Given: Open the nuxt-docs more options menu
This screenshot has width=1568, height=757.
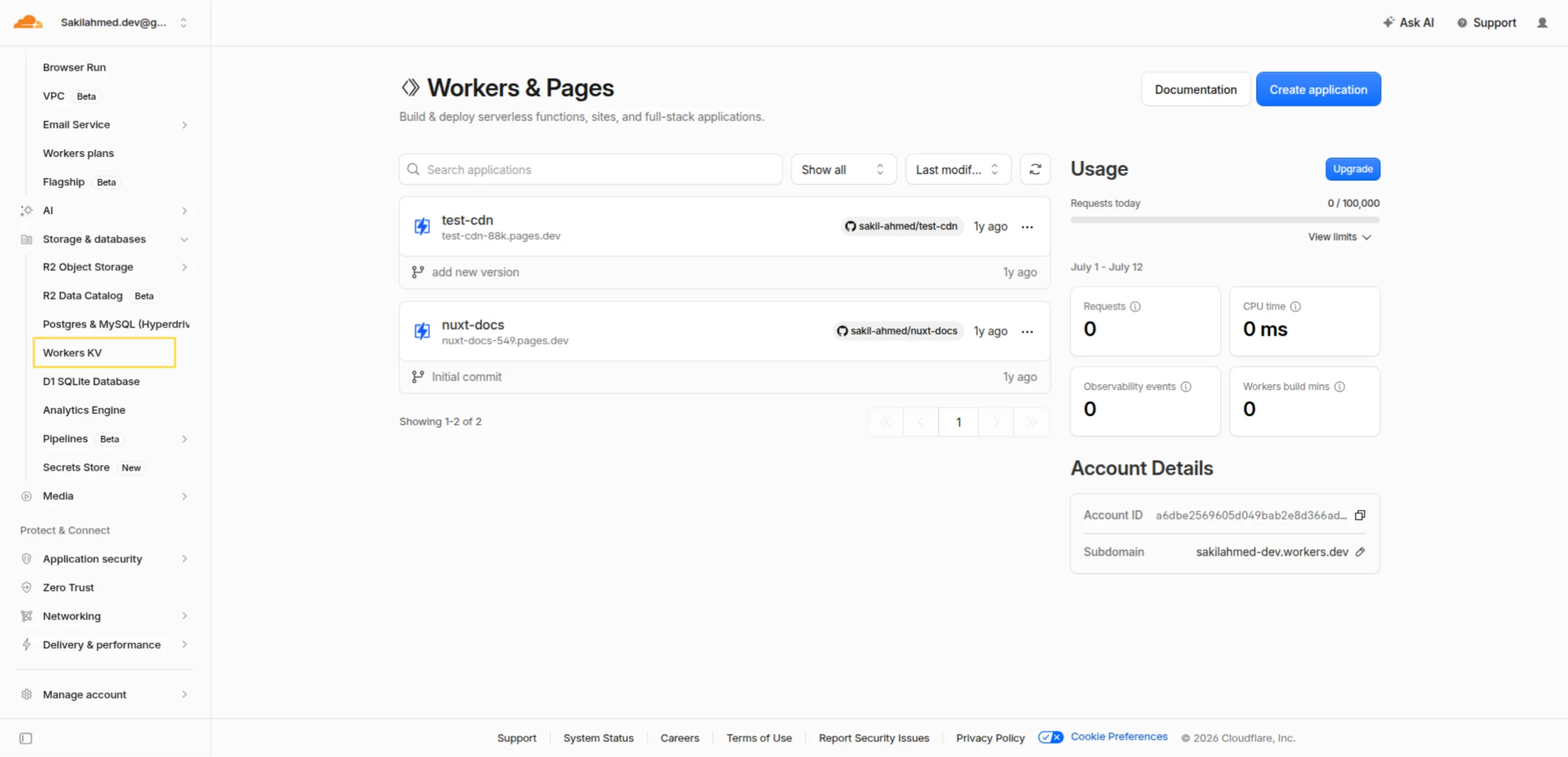Looking at the screenshot, I should point(1027,332).
